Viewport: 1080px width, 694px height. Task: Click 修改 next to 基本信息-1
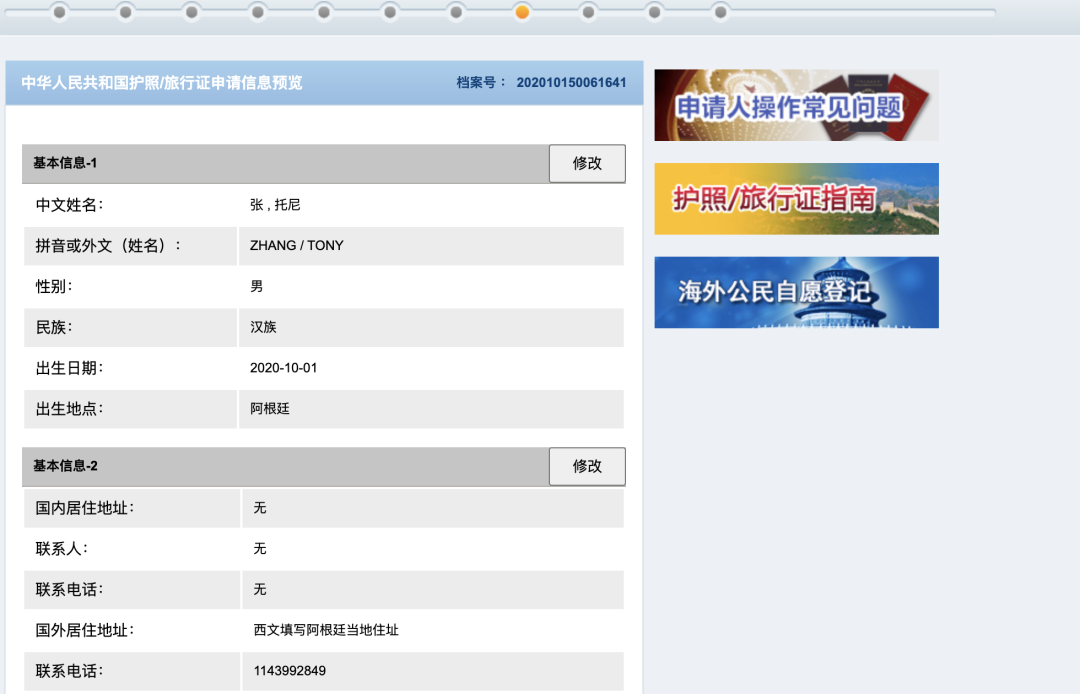(587, 163)
